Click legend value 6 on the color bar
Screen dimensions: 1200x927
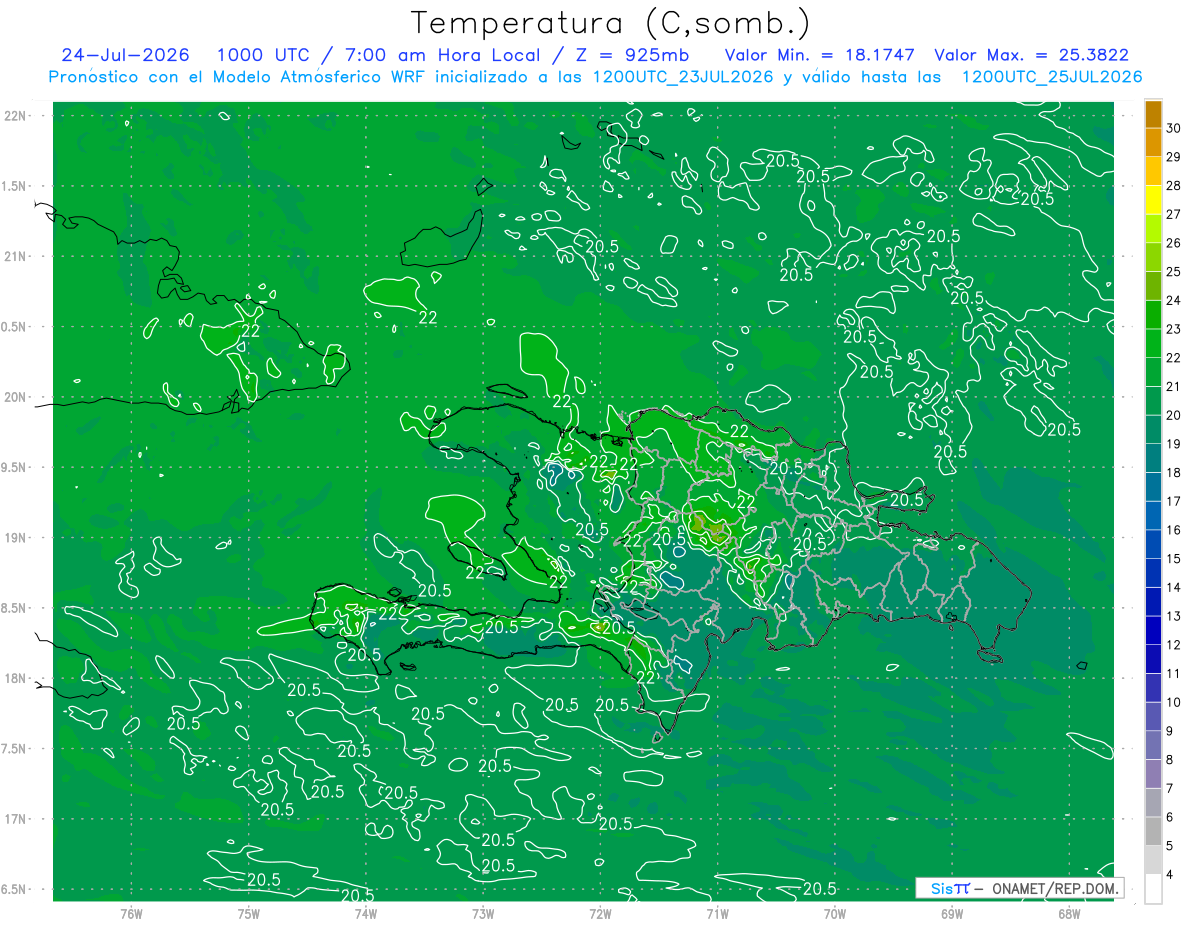pyautogui.click(x=1170, y=817)
